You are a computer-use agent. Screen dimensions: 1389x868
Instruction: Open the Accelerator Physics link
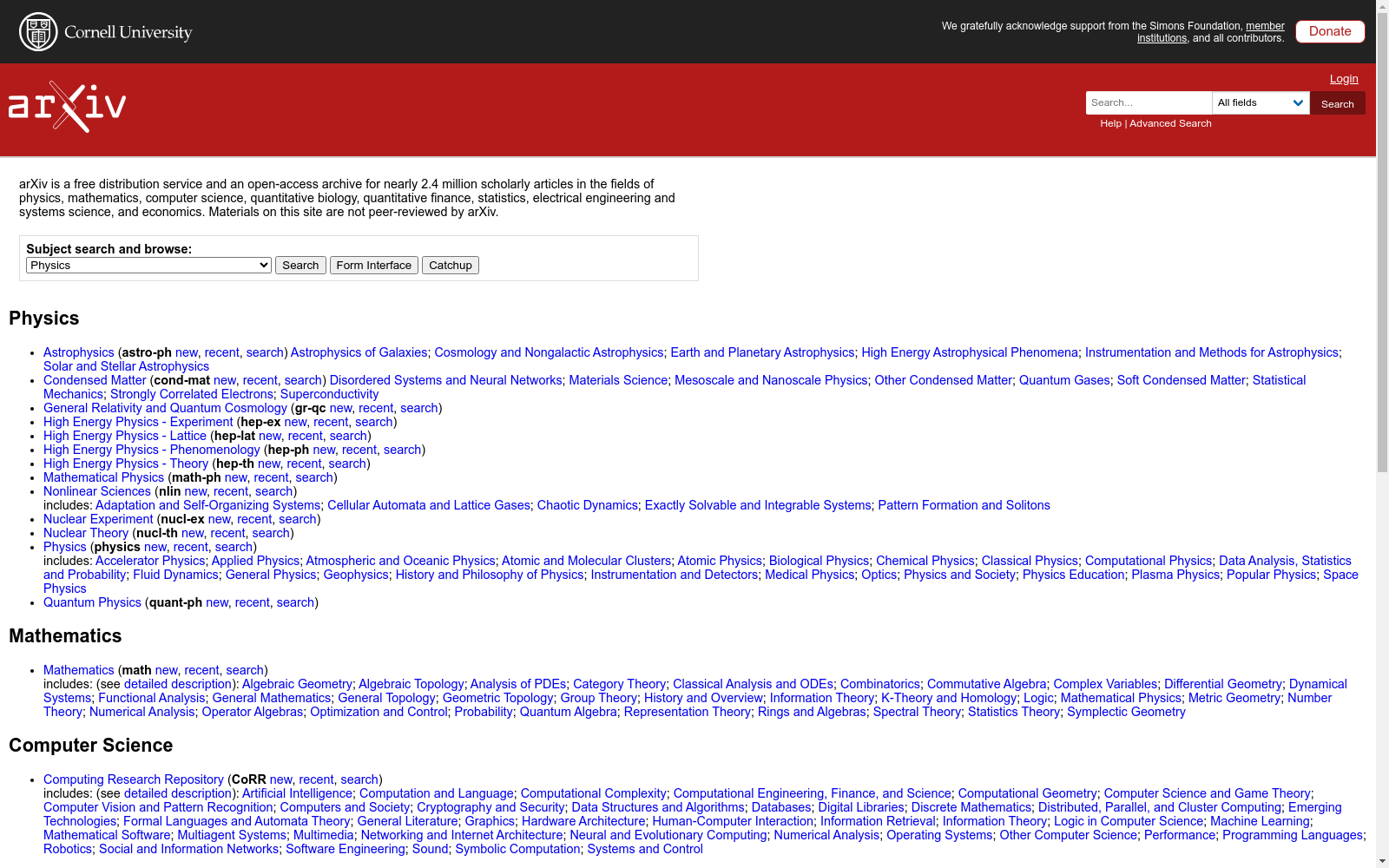(x=150, y=561)
